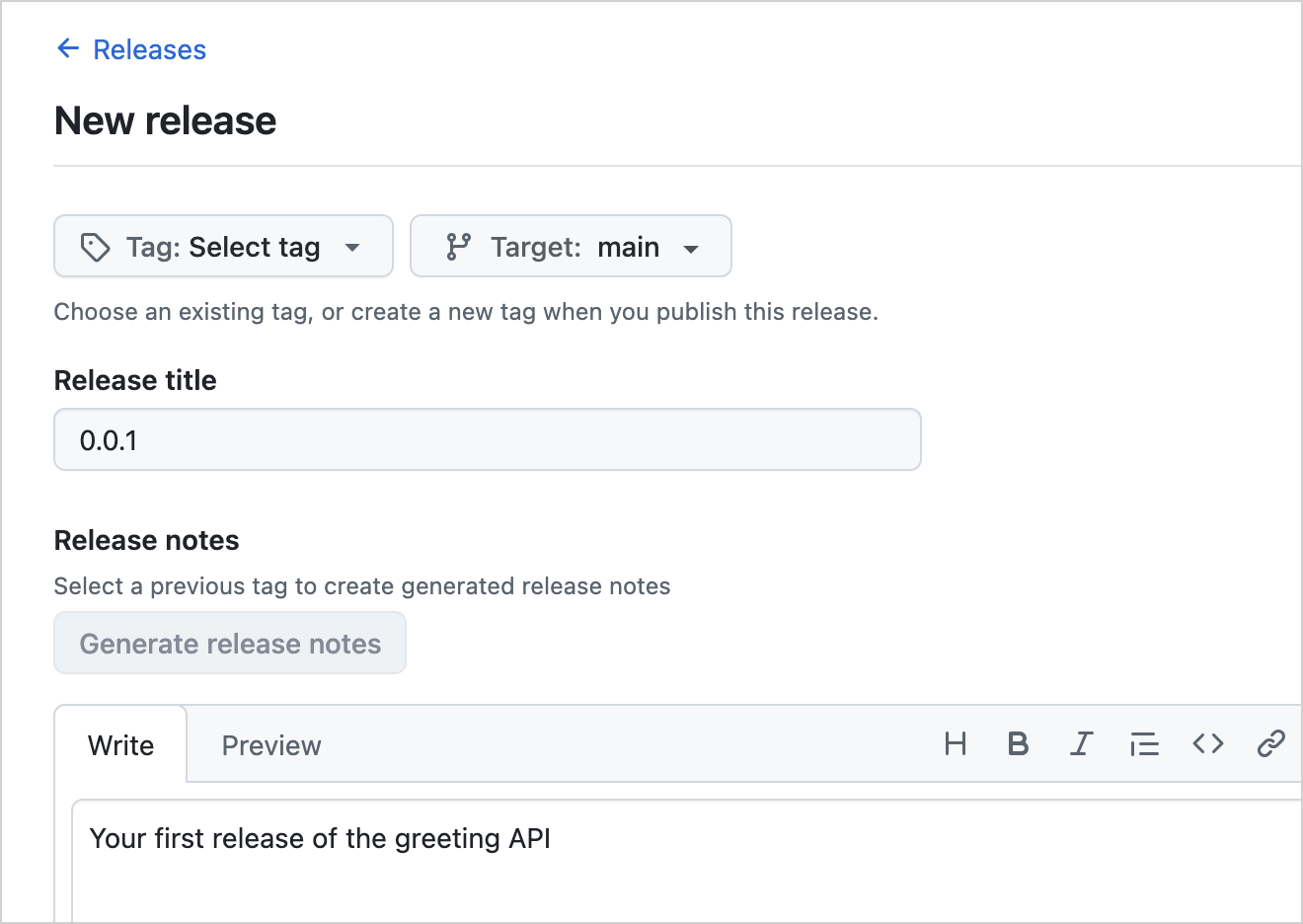Image resolution: width=1303 pixels, height=924 pixels.
Task: Select the Write tab
Action: [x=120, y=744]
